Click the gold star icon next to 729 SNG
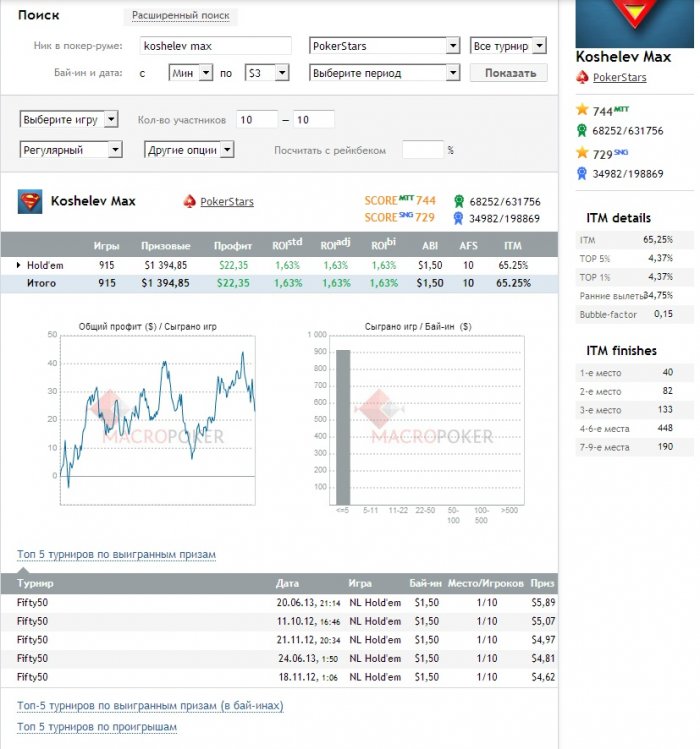The width and height of the screenshot is (700, 749). pos(582,153)
